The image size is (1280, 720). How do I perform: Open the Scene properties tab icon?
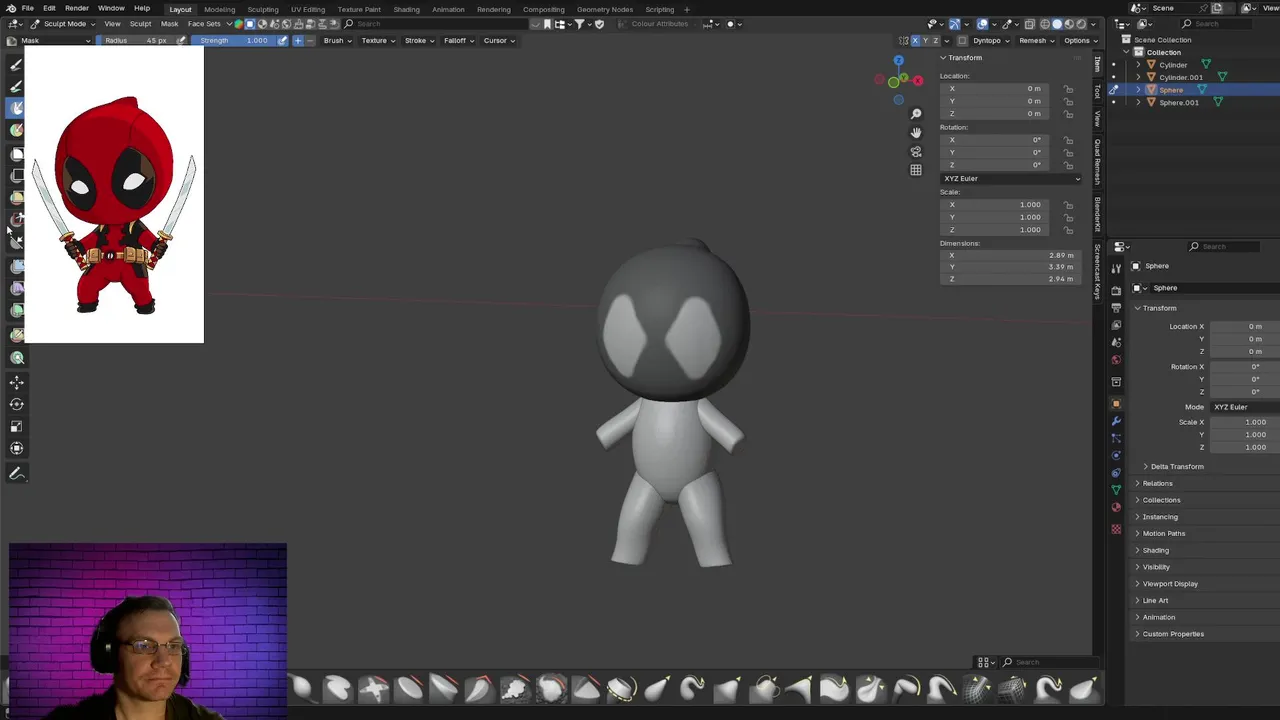[x=1116, y=342]
